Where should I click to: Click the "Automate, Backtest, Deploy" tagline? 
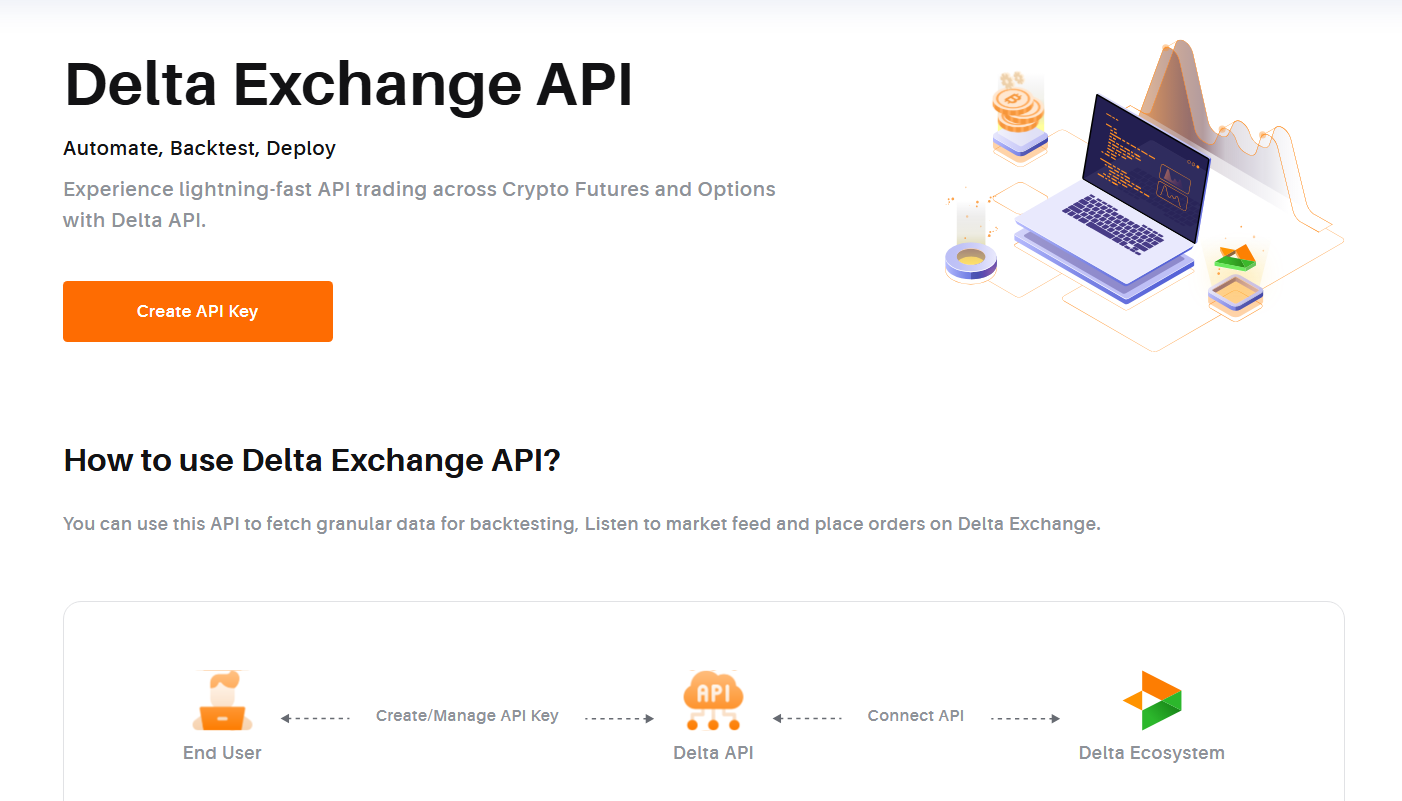(x=199, y=149)
